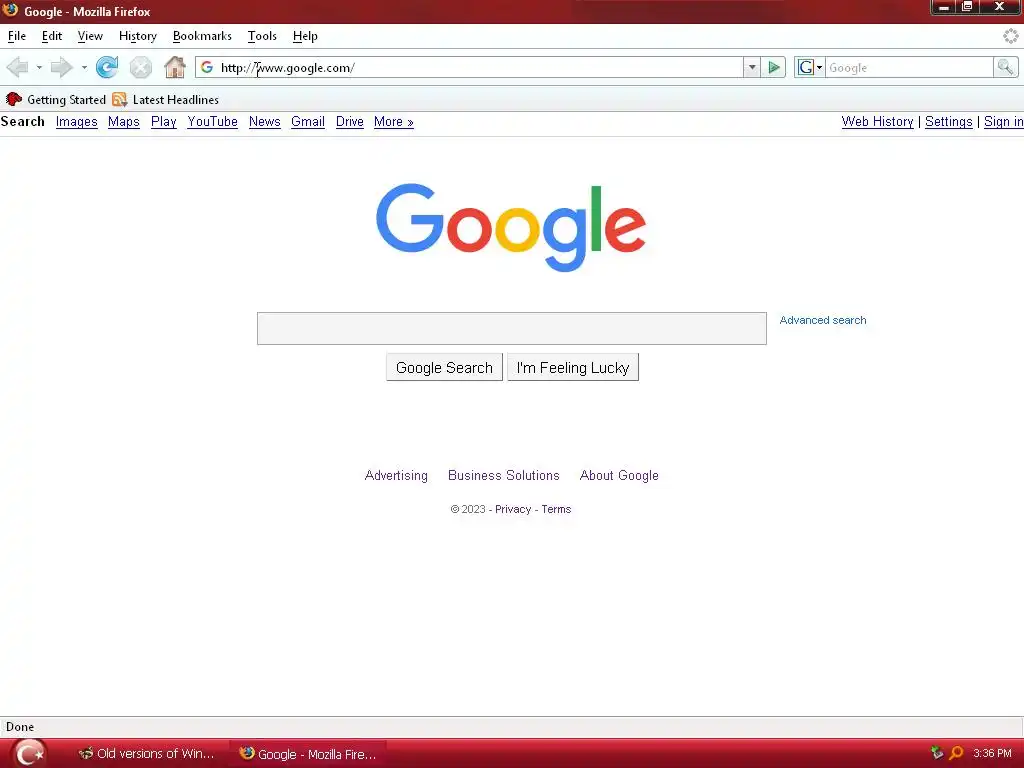Click the Google logo image
The image size is (1024, 768).
pos(511,227)
